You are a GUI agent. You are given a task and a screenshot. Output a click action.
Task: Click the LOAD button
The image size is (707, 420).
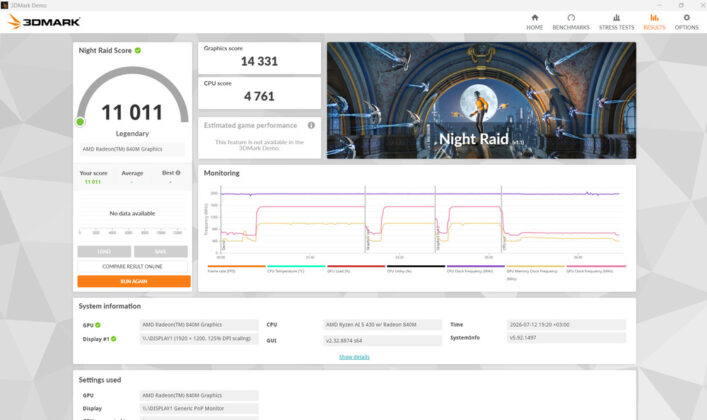[104, 251]
